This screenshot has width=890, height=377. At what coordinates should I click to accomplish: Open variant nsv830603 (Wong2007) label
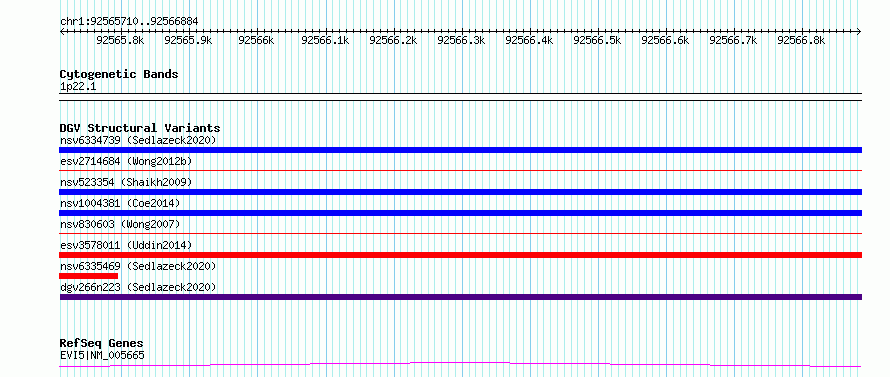[x=120, y=224]
